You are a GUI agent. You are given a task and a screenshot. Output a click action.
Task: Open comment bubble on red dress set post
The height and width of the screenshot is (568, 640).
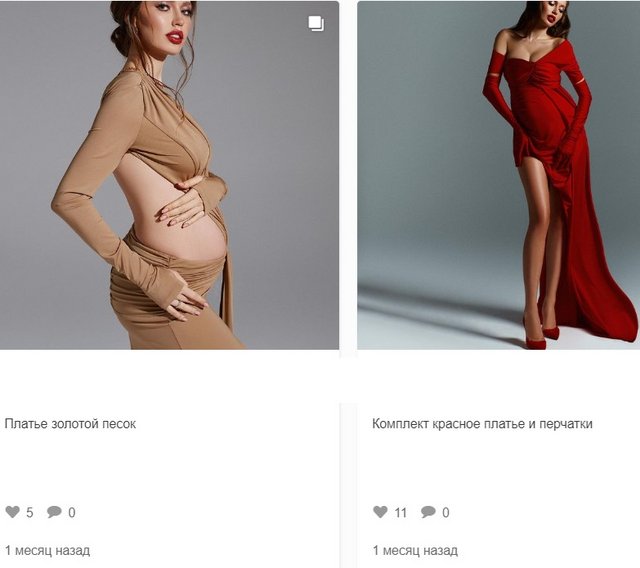click(428, 512)
